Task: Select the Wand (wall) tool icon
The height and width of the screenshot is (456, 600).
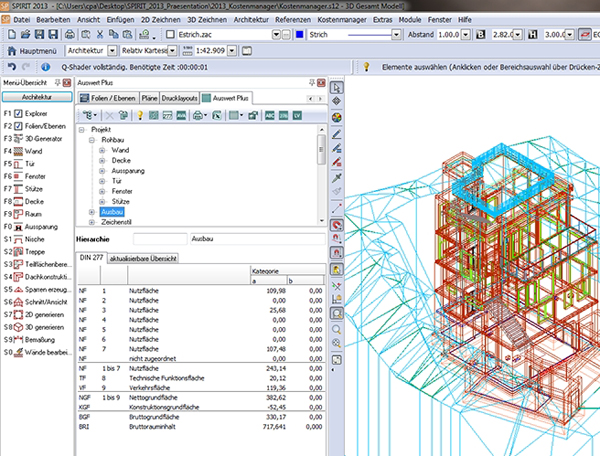Action: tap(18, 151)
